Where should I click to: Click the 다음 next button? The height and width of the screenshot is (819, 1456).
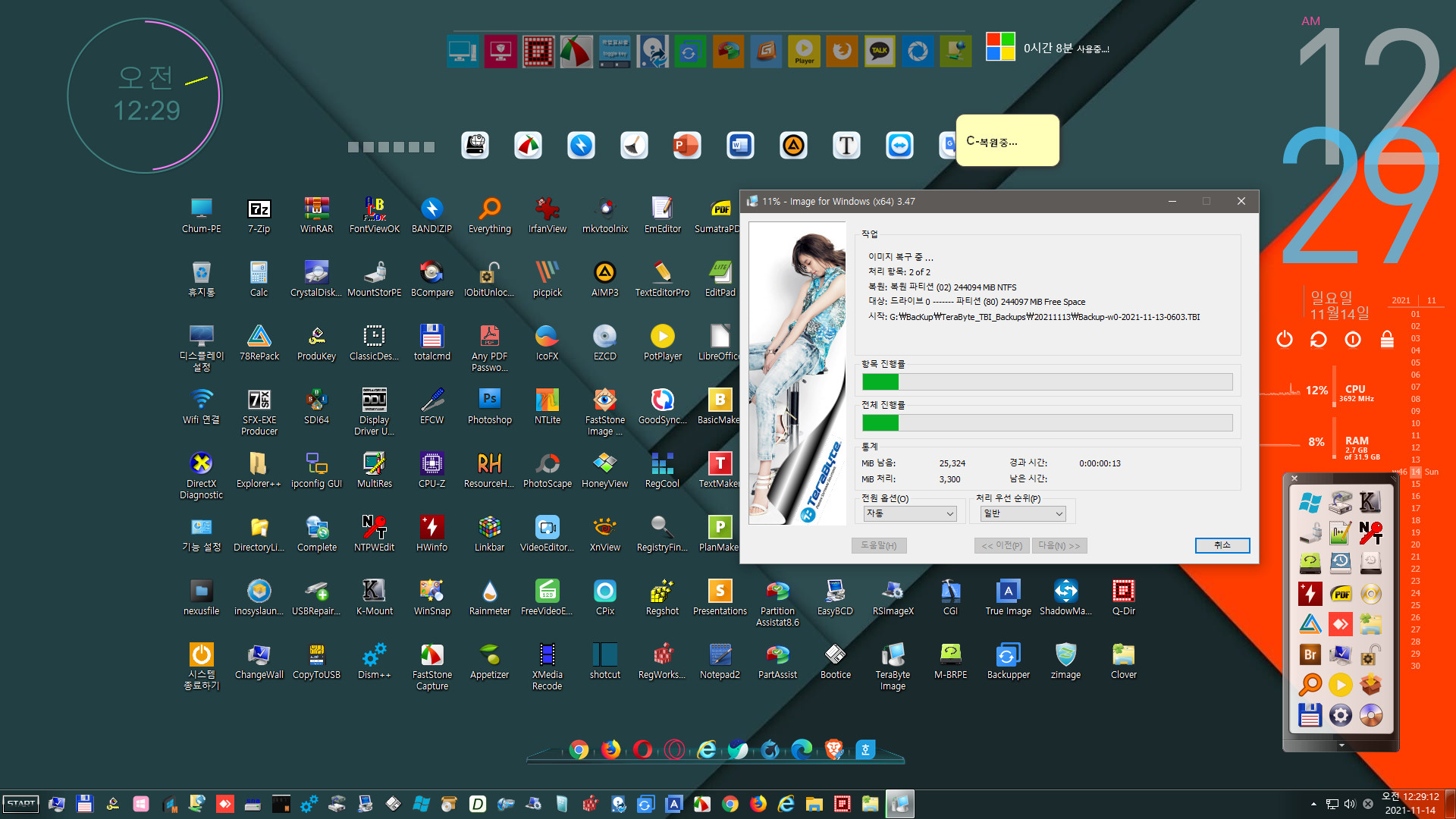[1059, 545]
